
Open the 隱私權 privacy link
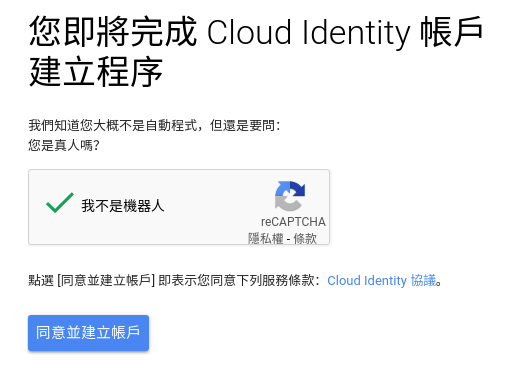point(266,239)
